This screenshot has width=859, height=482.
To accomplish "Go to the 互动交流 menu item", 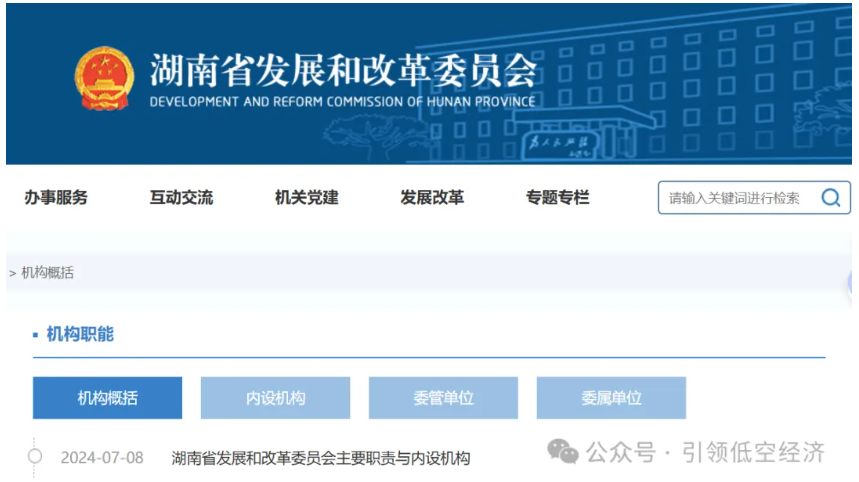I will [181, 198].
